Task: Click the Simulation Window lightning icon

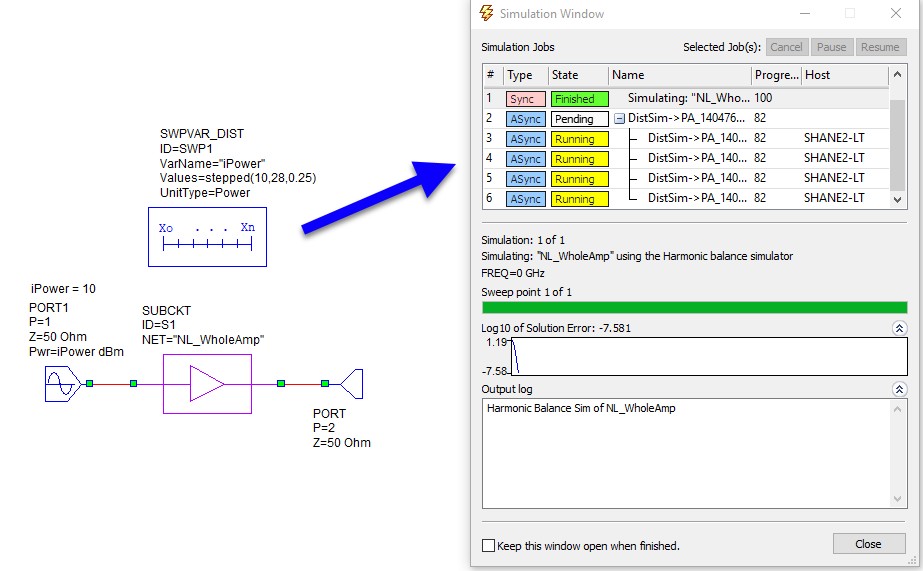Action: pyautogui.click(x=486, y=13)
